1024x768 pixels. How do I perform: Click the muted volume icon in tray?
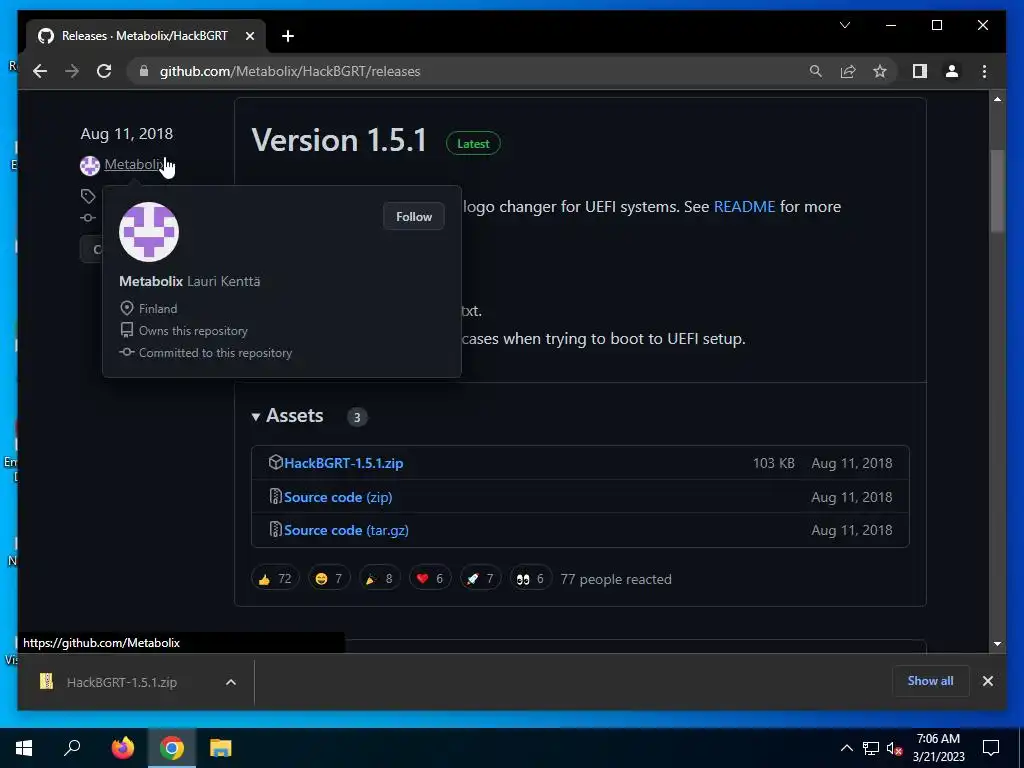[895, 748]
